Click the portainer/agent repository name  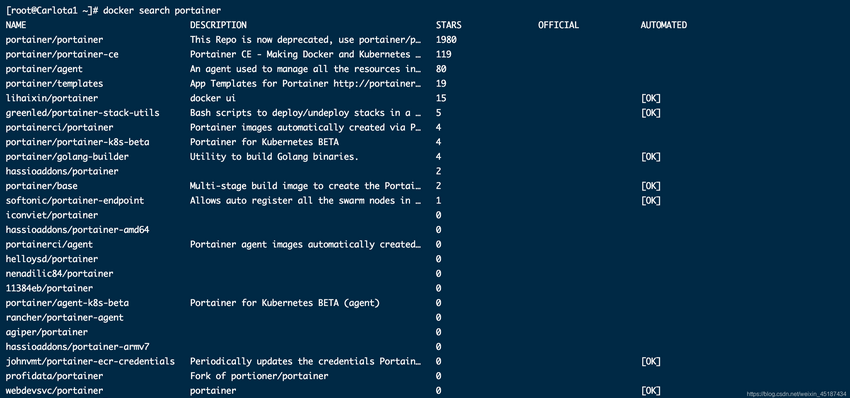(x=44, y=69)
